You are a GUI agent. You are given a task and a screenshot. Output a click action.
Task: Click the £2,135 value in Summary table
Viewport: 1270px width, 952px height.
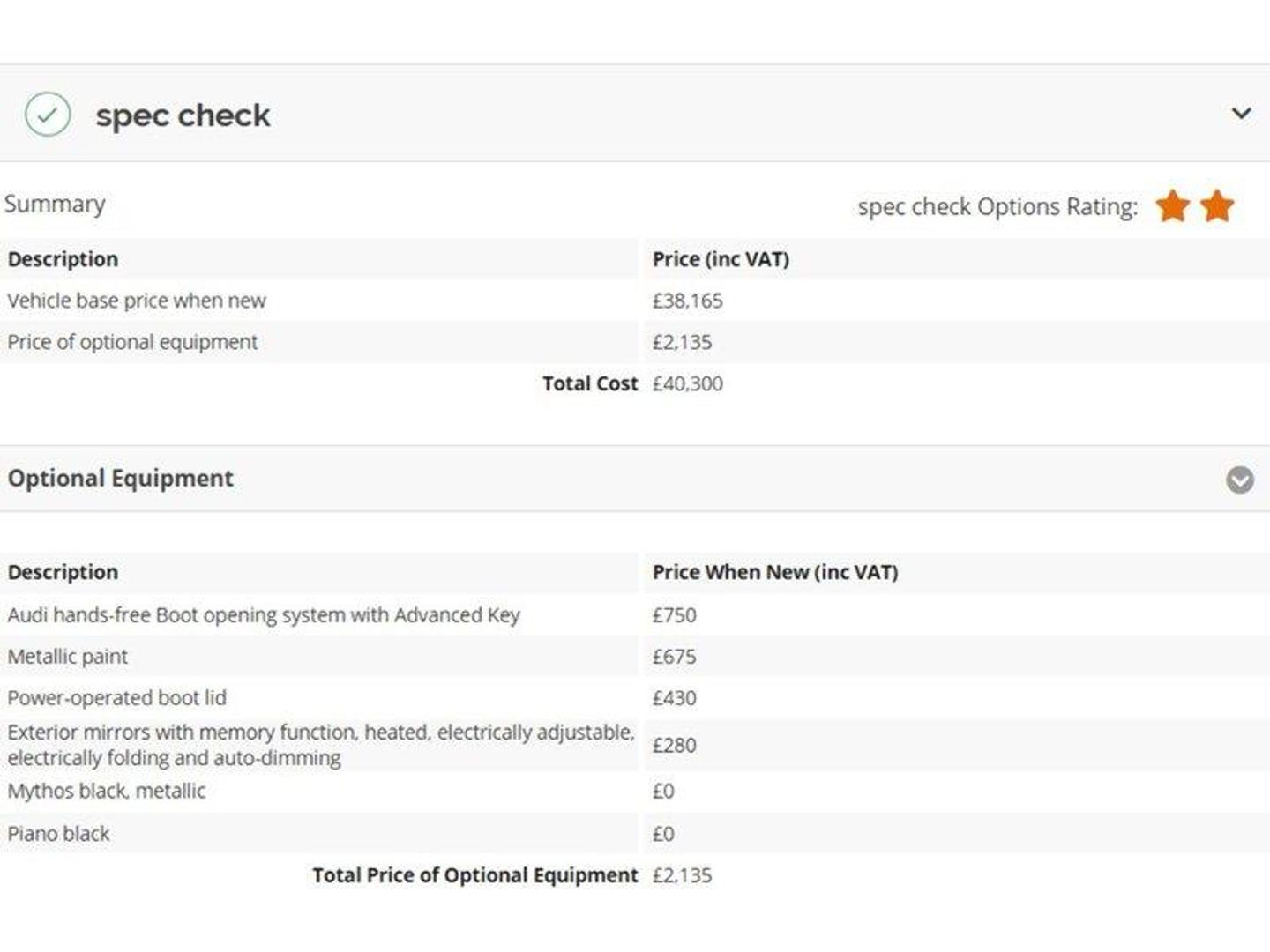coord(682,342)
